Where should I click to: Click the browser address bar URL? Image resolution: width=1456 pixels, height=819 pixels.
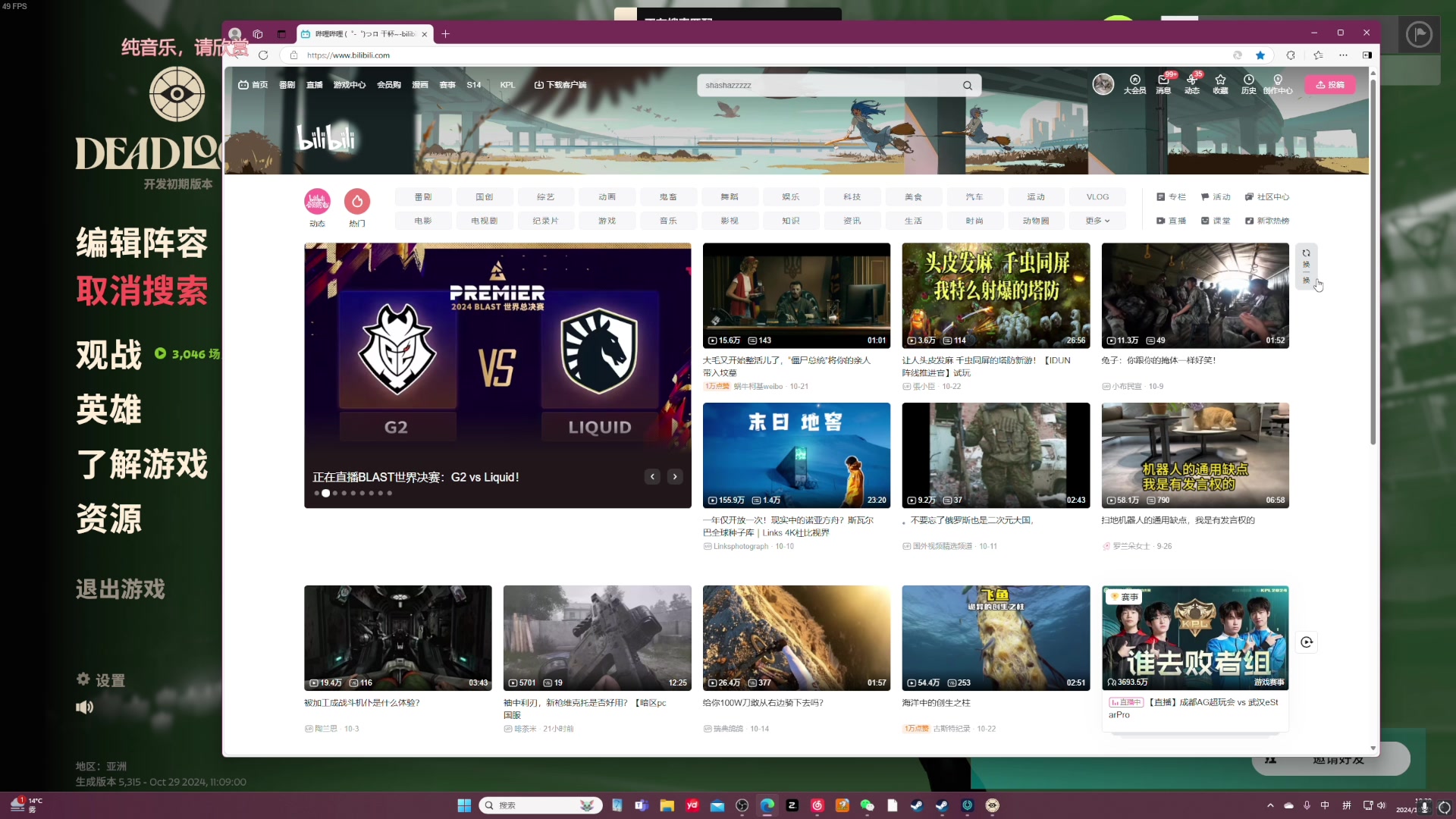[348, 55]
